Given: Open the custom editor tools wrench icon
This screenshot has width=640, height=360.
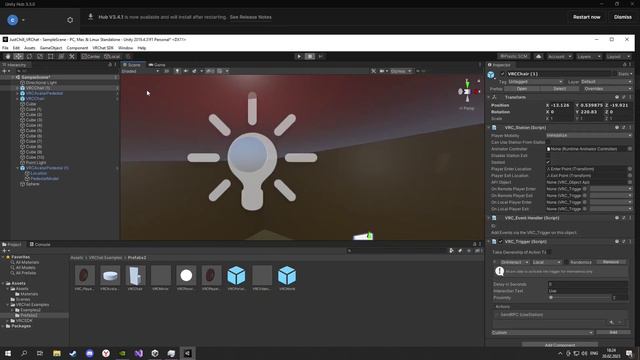Looking at the screenshot, I should (x=71, y=56).
